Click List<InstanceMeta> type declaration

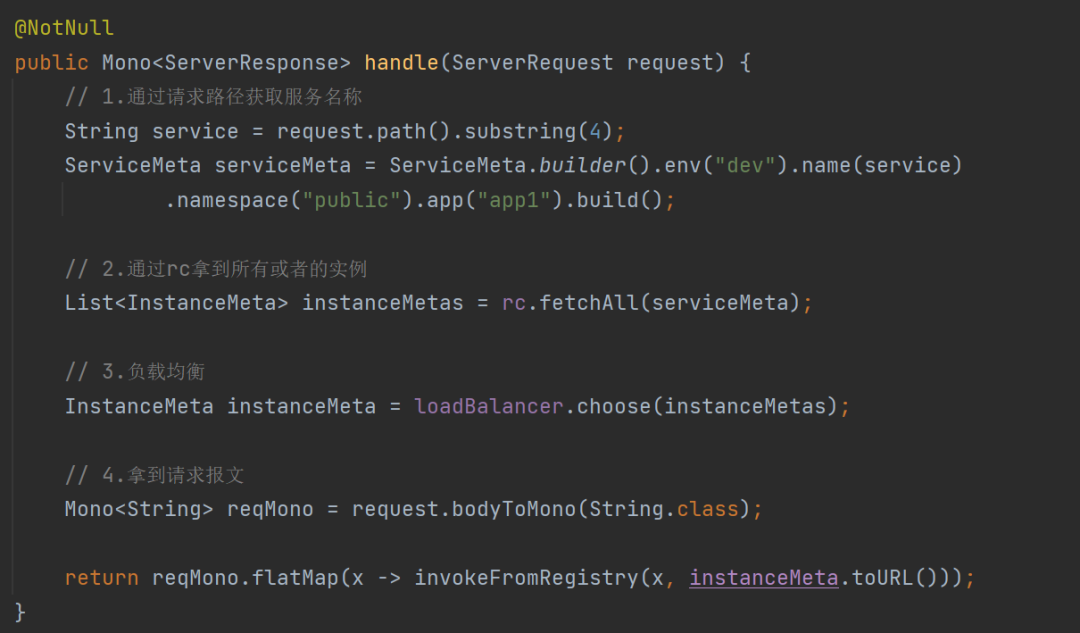pos(176,302)
